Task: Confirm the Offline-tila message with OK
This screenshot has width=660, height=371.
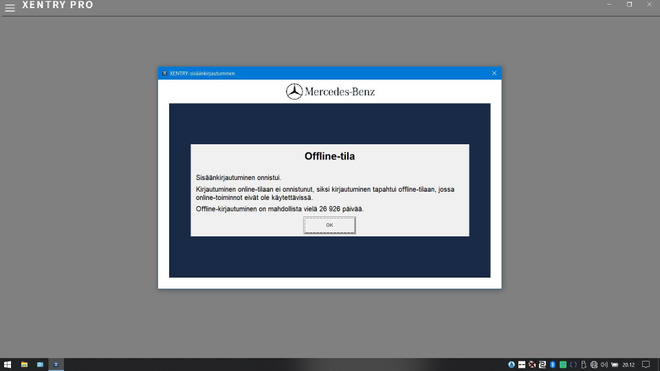Action: pyautogui.click(x=329, y=225)
